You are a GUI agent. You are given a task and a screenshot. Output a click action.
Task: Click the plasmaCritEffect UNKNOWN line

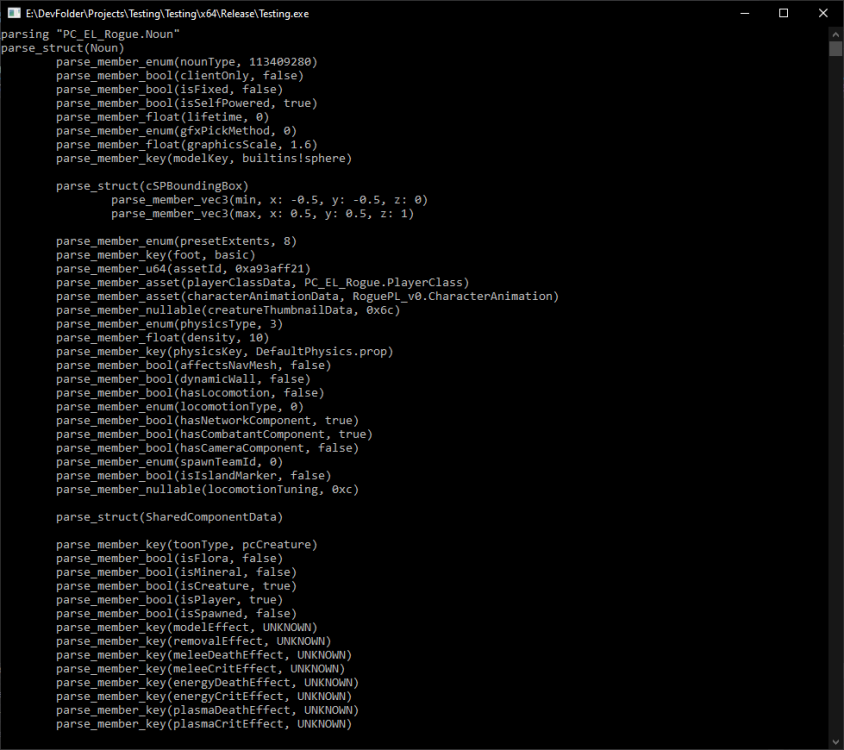pos(204,724)
